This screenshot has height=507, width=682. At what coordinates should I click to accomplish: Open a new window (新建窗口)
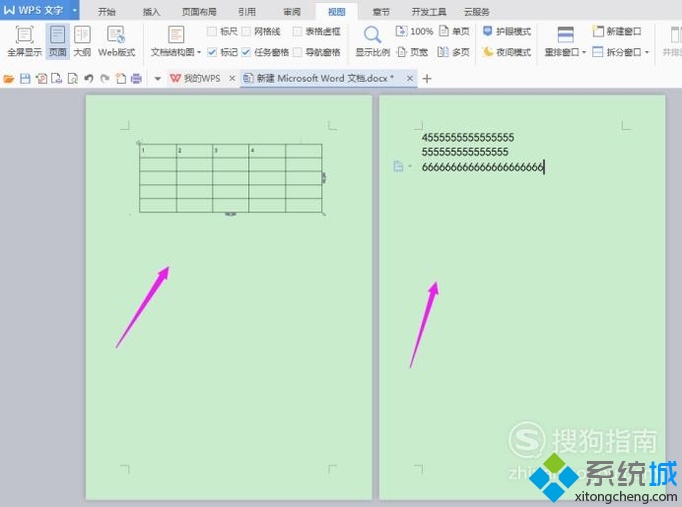[617, 31]
